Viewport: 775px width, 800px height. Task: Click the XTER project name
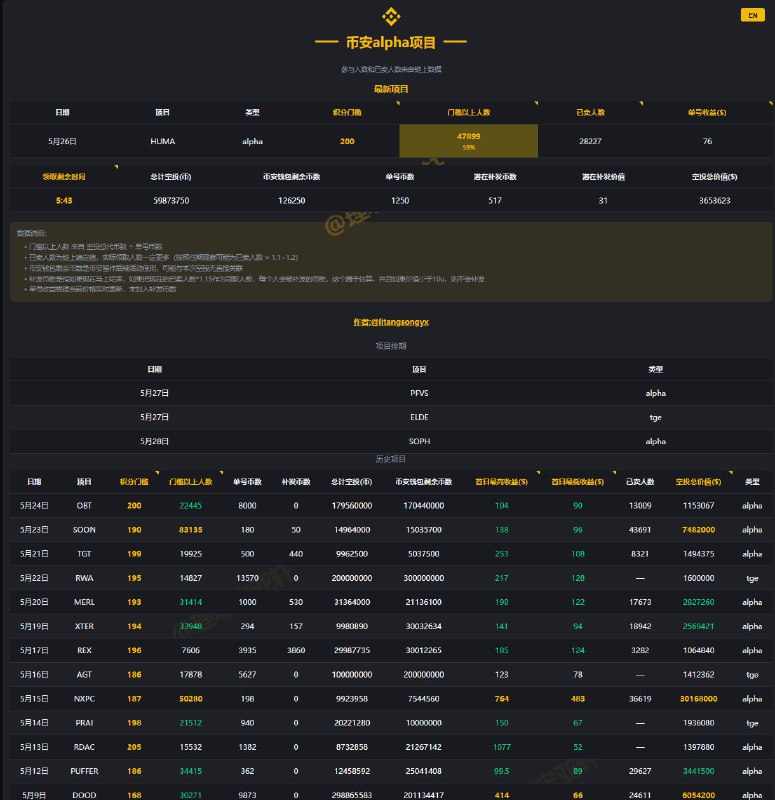(x=84, y=627)
